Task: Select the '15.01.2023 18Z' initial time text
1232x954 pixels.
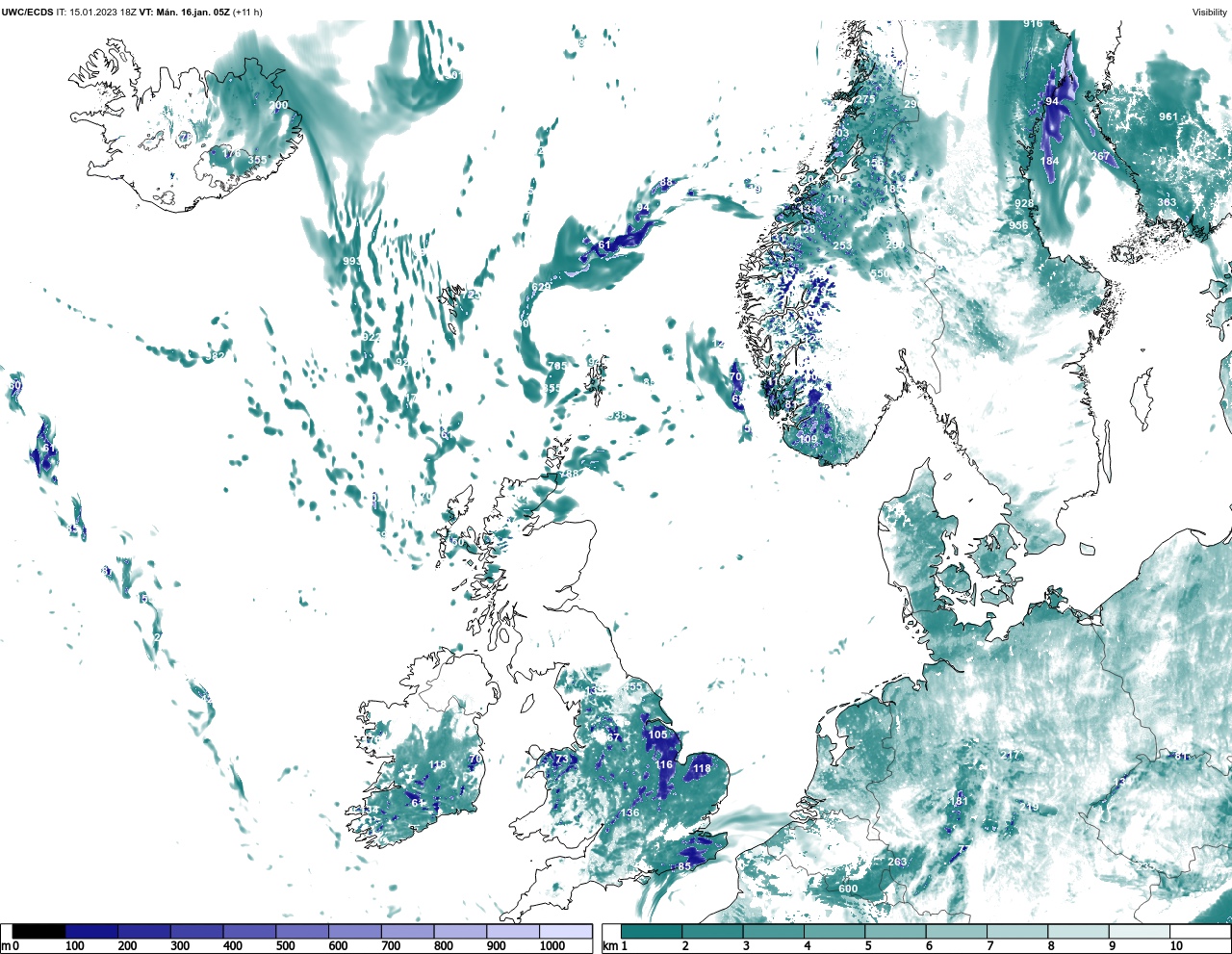Action: [103, 12]
